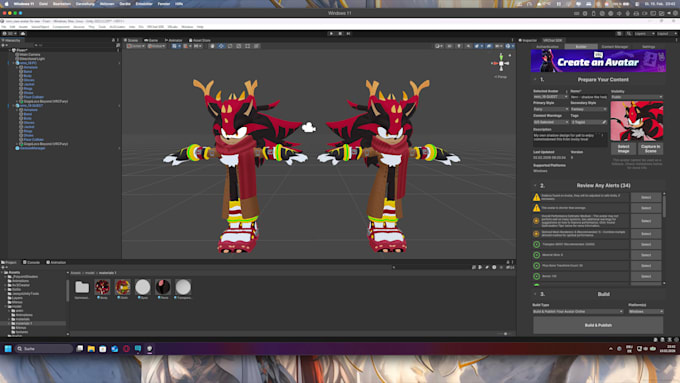Screen dimensions: 680x383
Task: Click the Hierarchy search magnifier icon
Action: click(36, 45)
